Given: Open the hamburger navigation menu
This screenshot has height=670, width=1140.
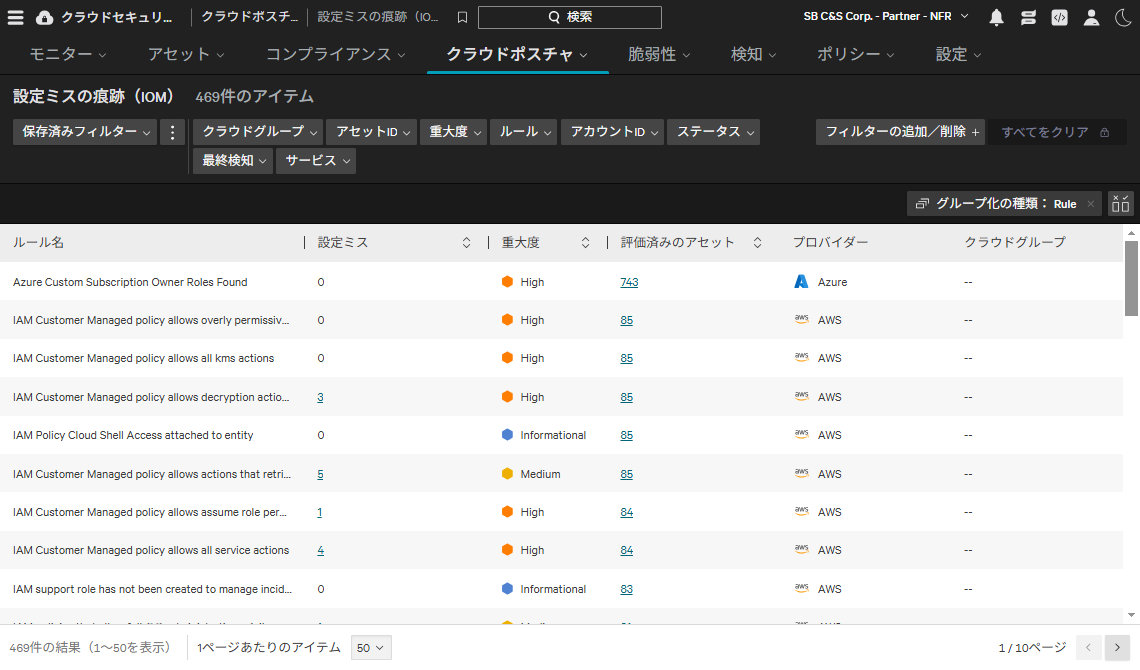Looking at the screenshot, I should click(x=15, y=17).
